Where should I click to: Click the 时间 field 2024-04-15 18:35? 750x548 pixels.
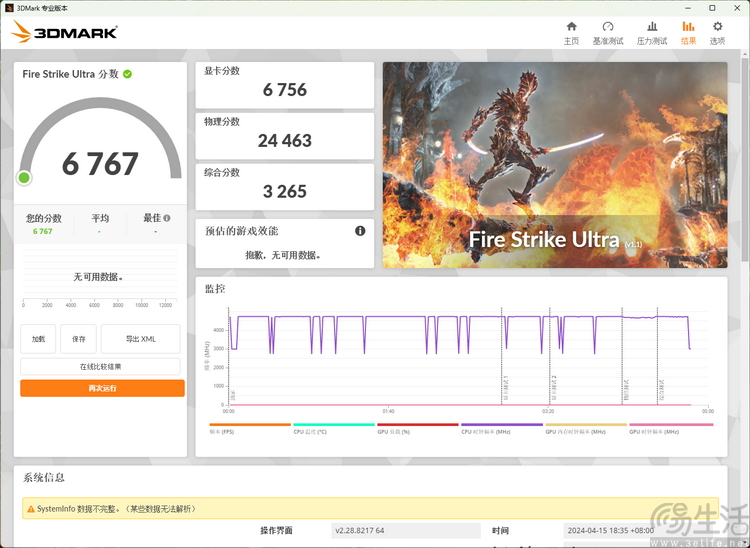pyautogui.click(x=641, y=531)
